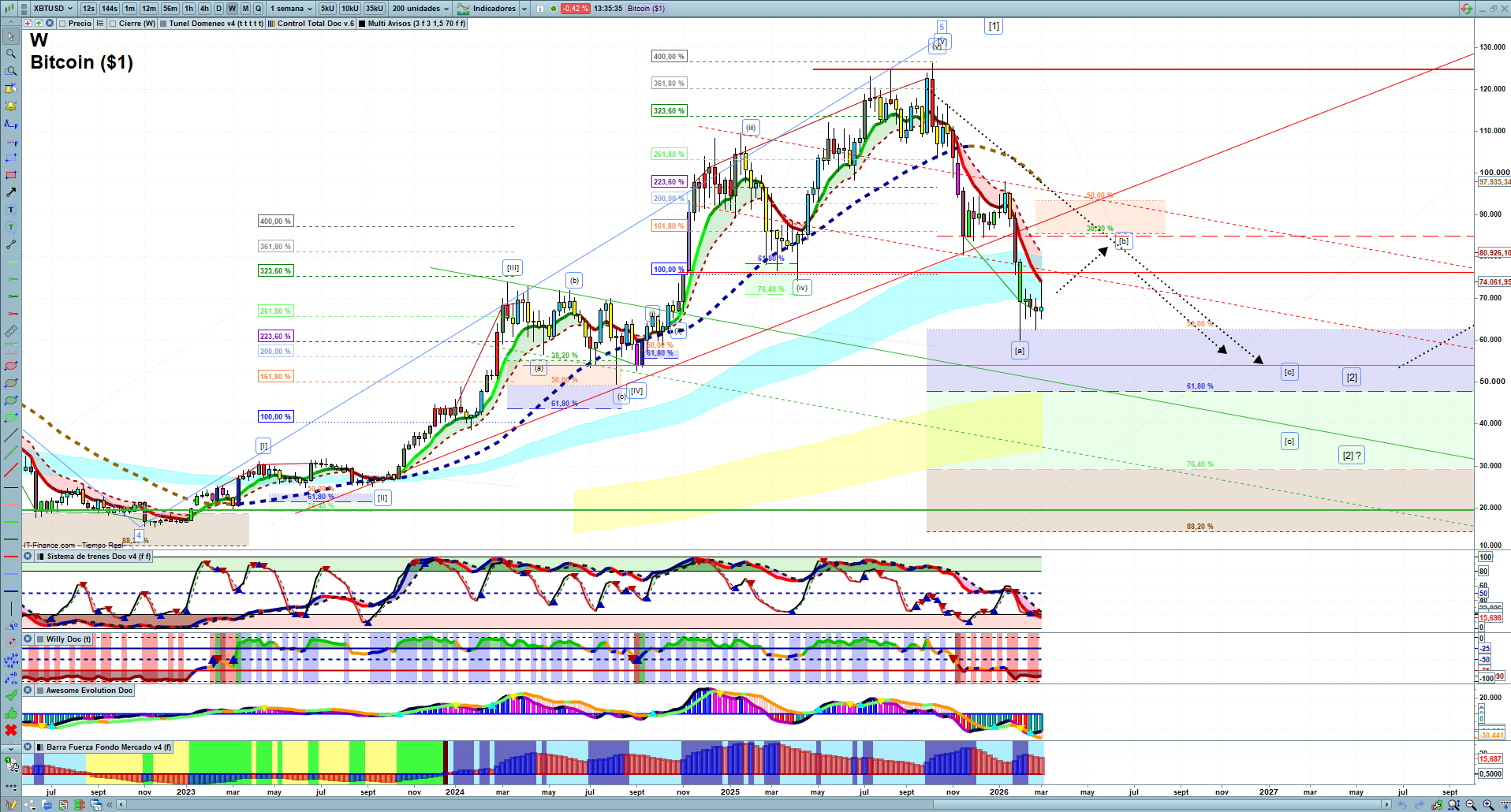The image size is (1511, 812).
Task: Set the view to 35kU units
Action: [x=375, y=9]
